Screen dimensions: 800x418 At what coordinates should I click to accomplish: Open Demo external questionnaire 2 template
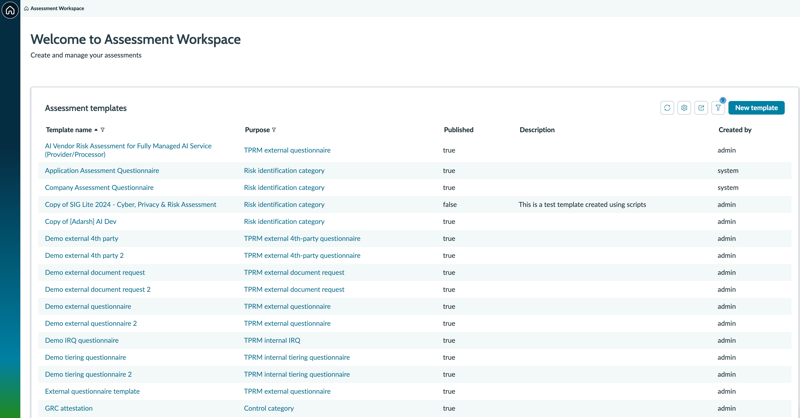coord(91,323)
